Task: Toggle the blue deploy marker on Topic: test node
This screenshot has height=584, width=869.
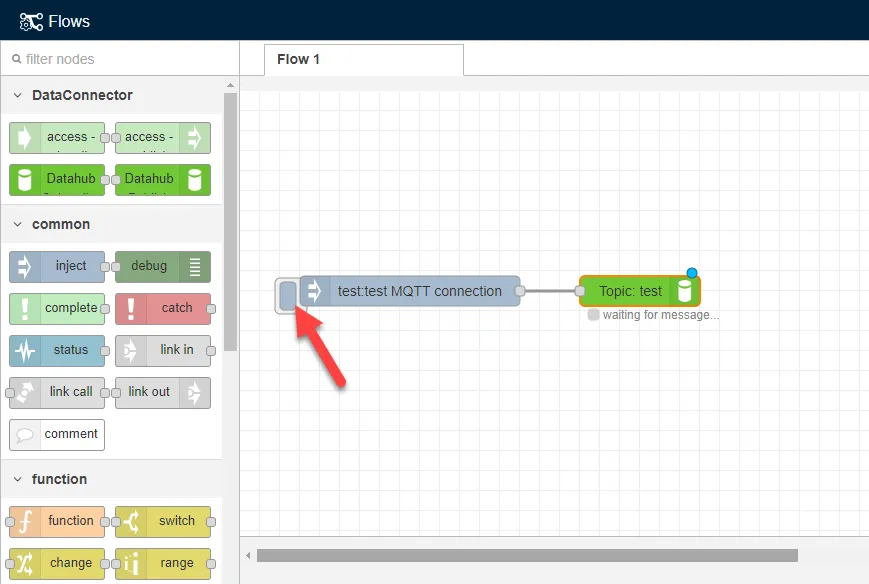Action: click(x=691, y=271)
